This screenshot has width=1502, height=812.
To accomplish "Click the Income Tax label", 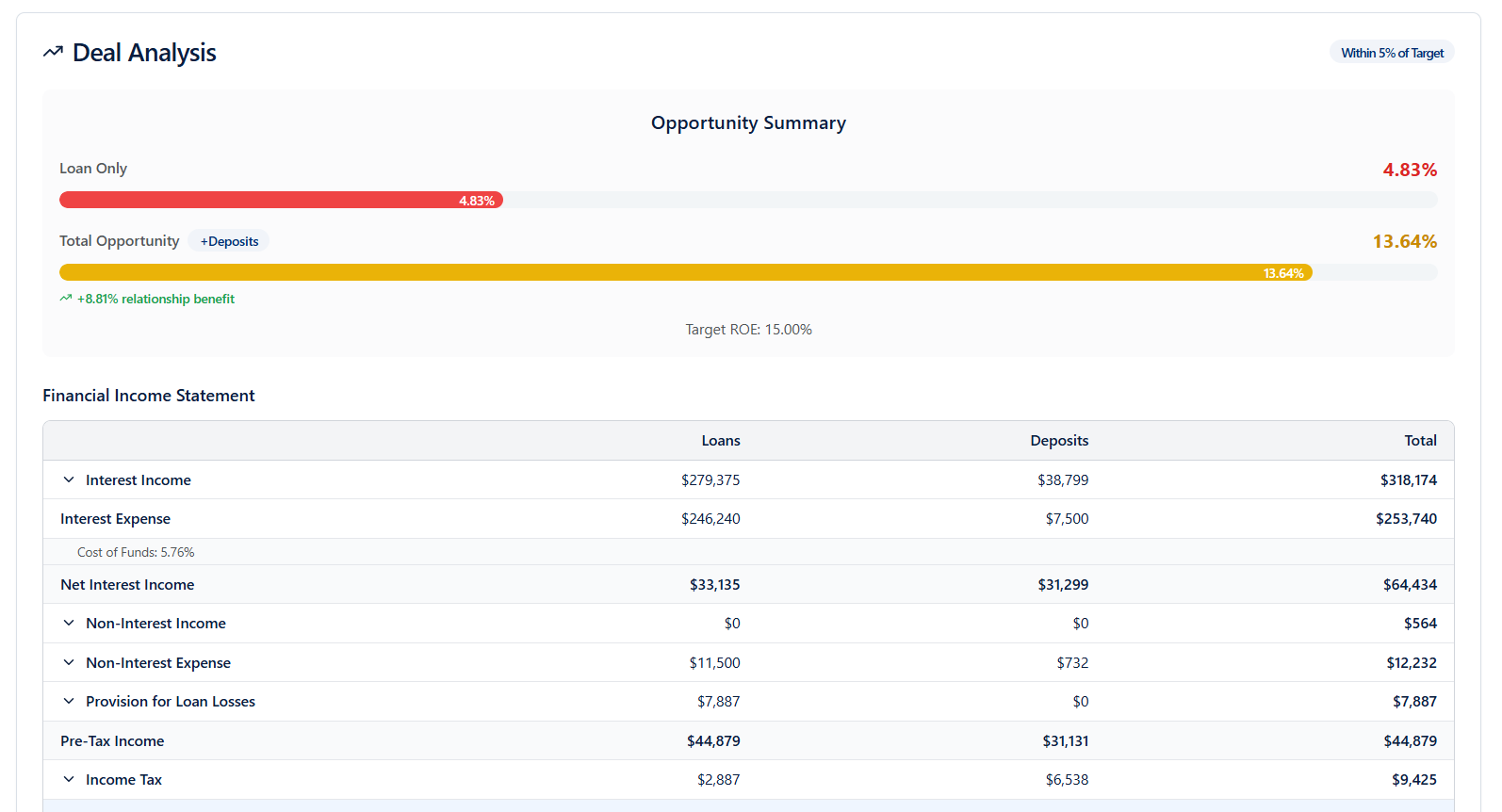I will (x=123, y=780).
